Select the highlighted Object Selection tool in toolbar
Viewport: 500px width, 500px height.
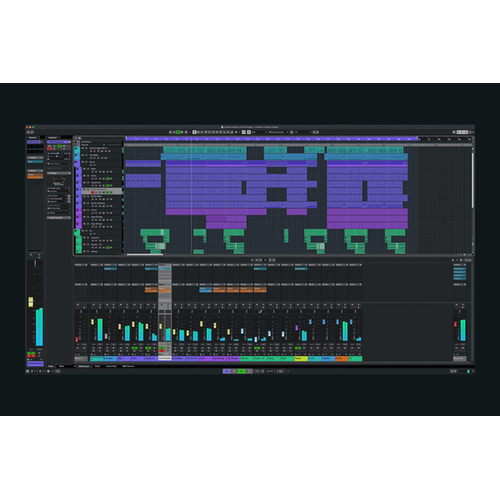click(x=194, y=132)
